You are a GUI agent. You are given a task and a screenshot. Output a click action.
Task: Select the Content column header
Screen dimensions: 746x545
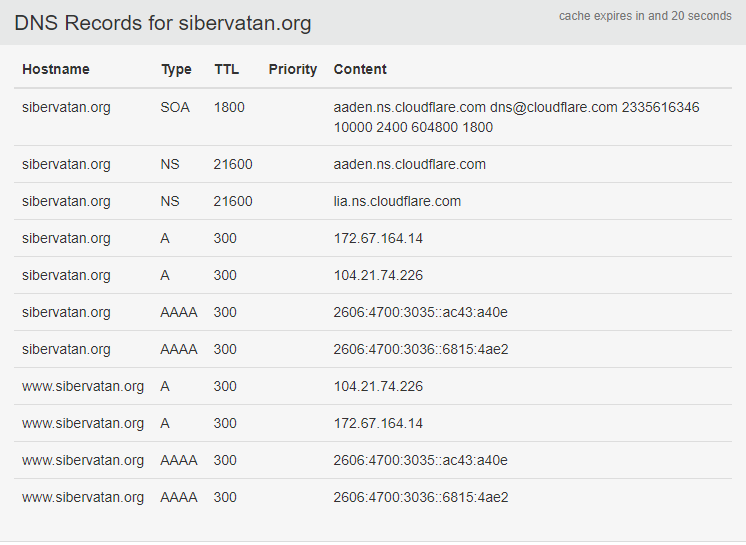click(x=360, y=69)
